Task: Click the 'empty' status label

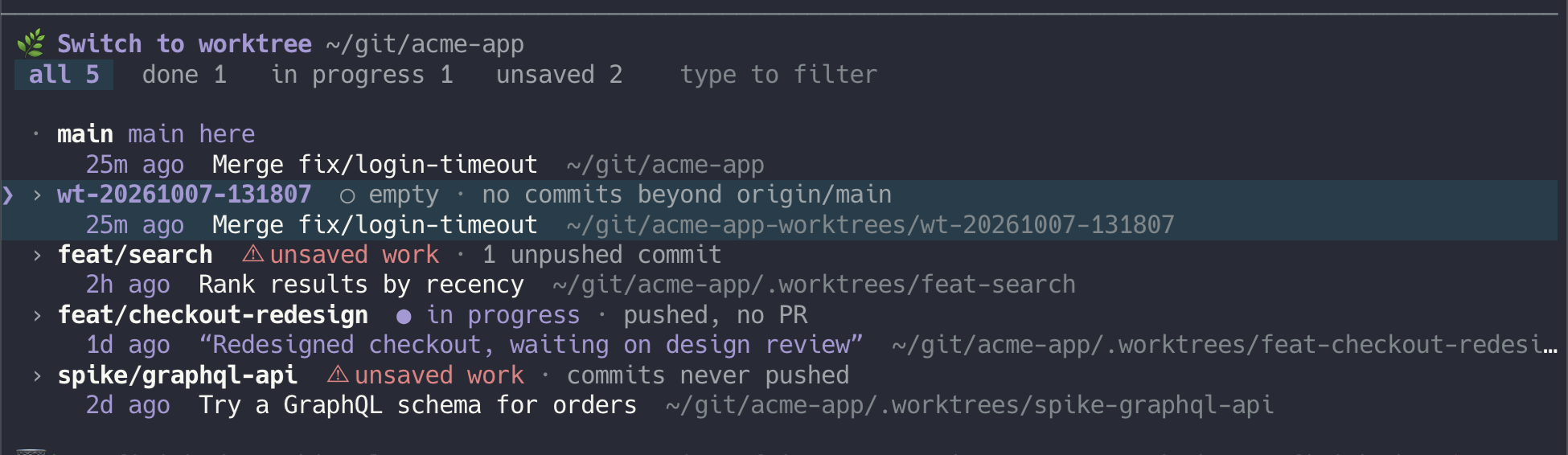Action: pyautogui.click(x=404, y=195)
